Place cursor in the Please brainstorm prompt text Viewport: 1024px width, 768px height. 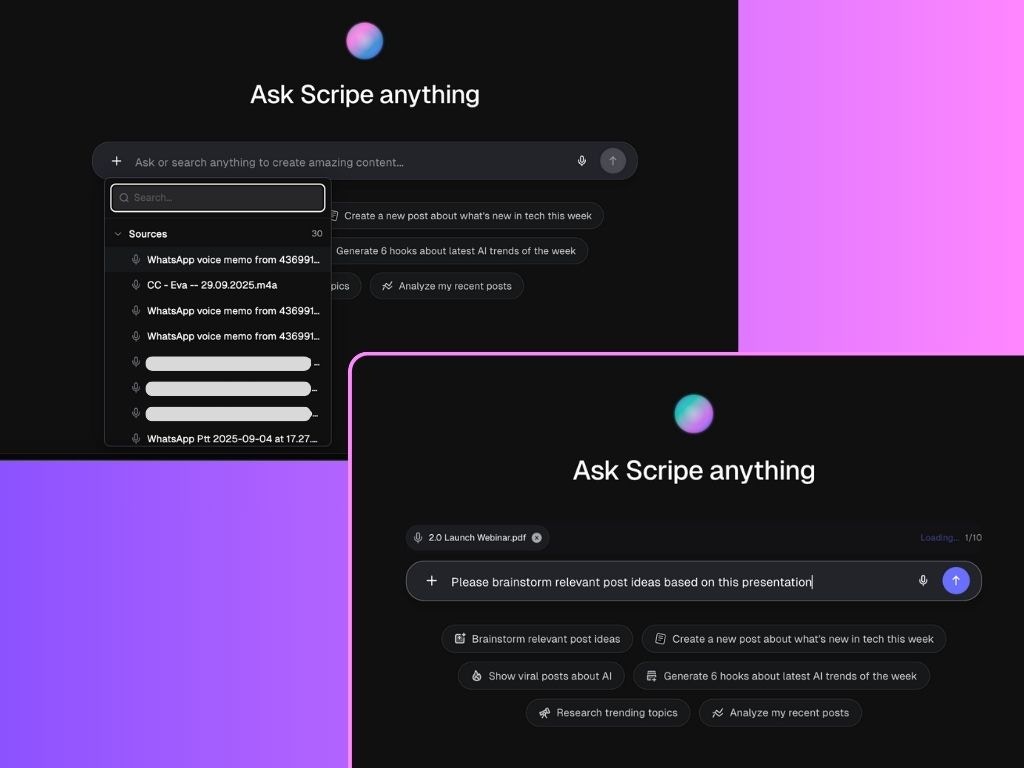coord(630,580)
